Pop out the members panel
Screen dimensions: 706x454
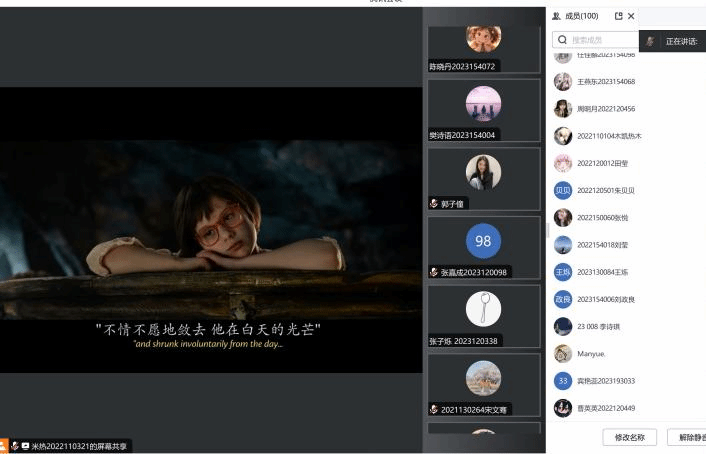618,16
